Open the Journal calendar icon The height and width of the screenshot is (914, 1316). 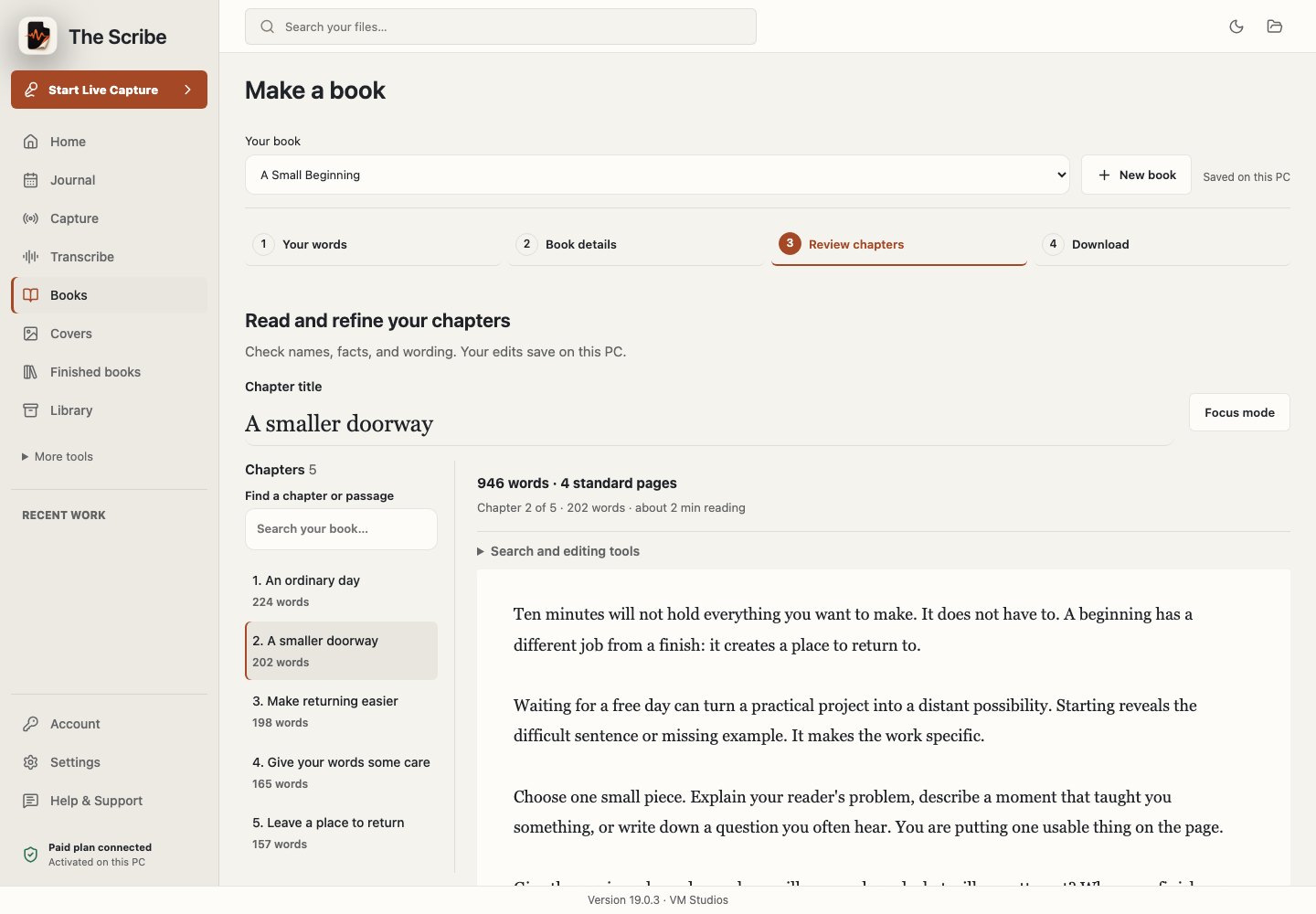tap(30, 180)
